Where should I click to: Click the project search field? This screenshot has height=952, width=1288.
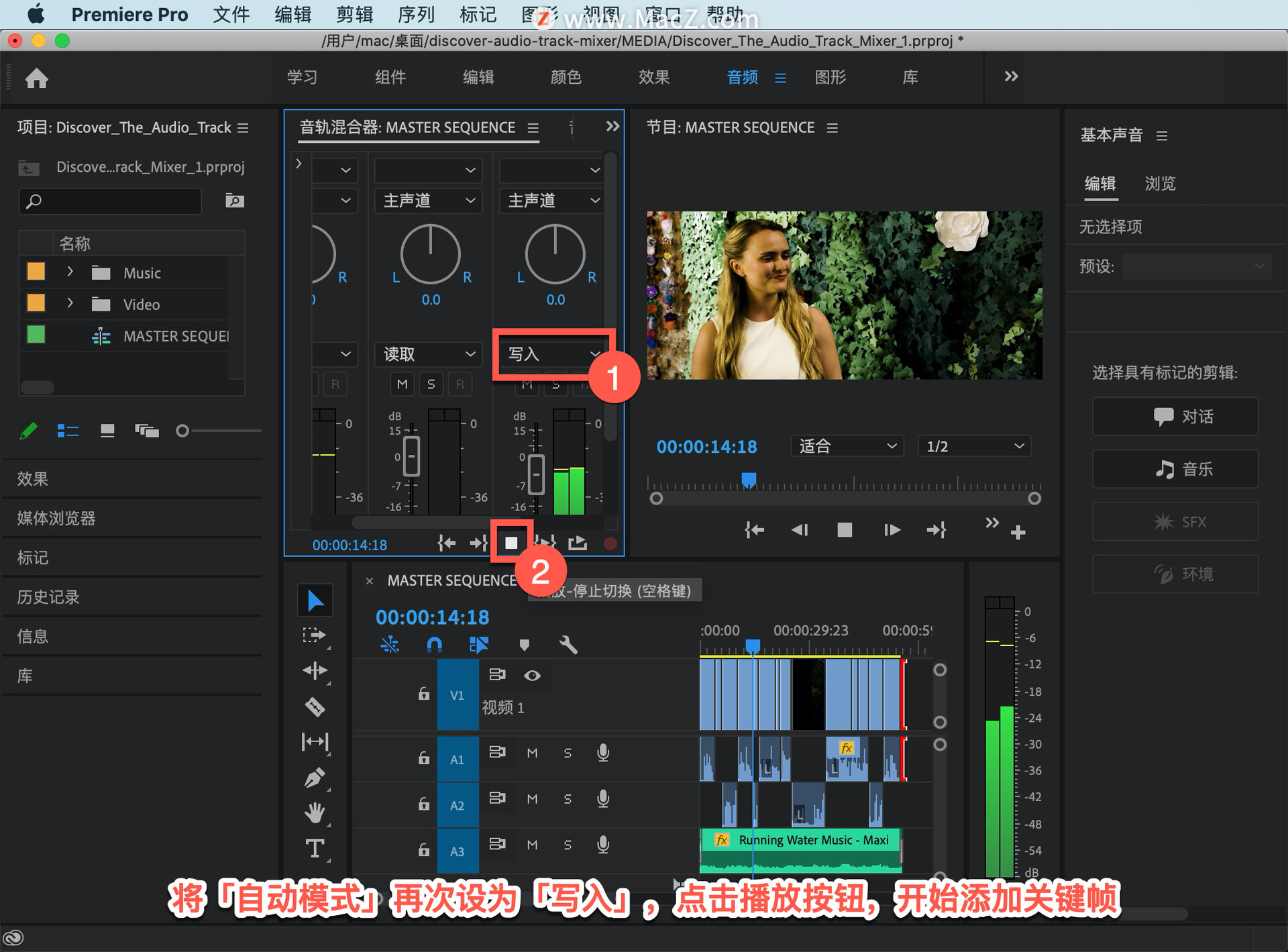click(111, 201)
